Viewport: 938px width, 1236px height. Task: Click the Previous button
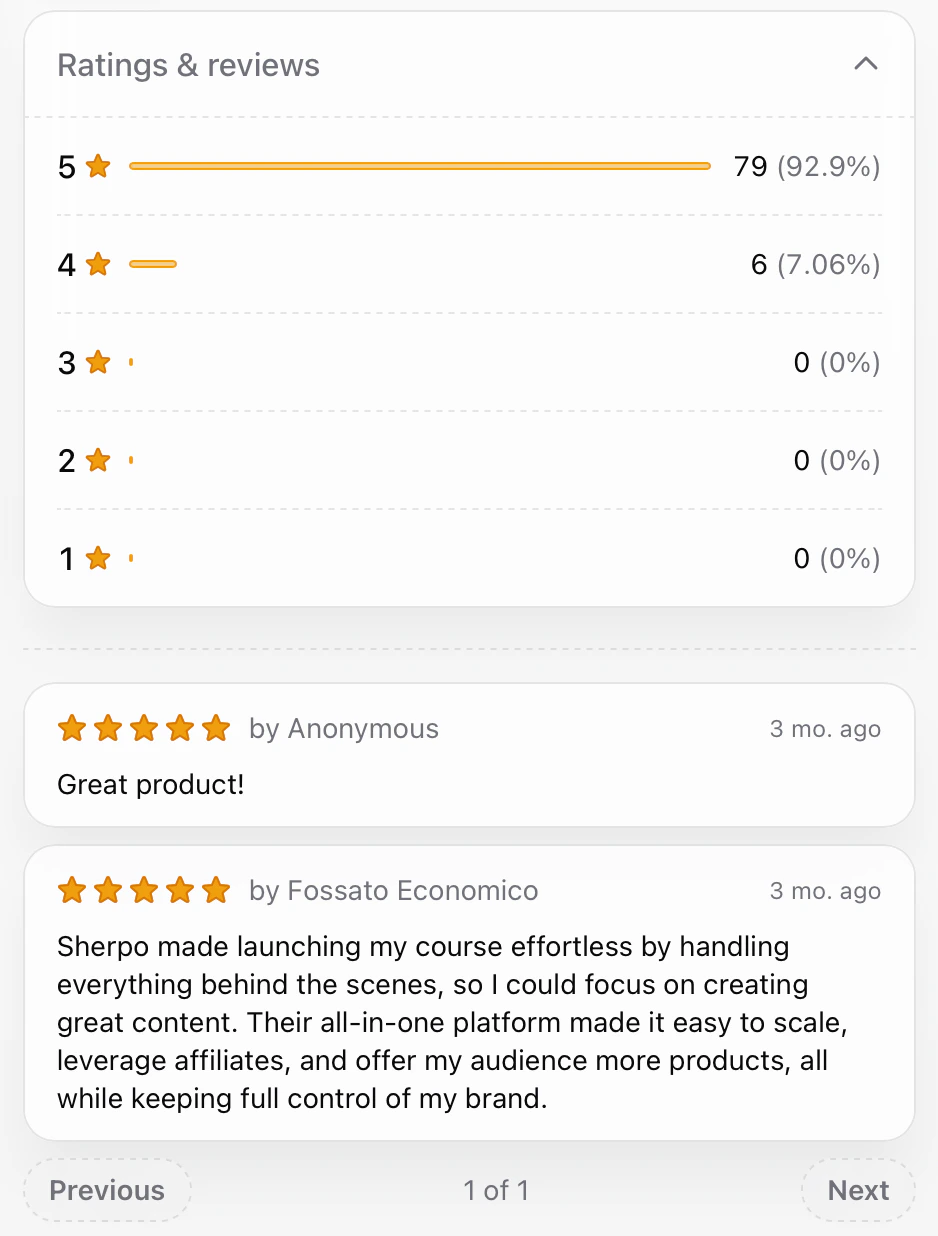pos(107,1190)
